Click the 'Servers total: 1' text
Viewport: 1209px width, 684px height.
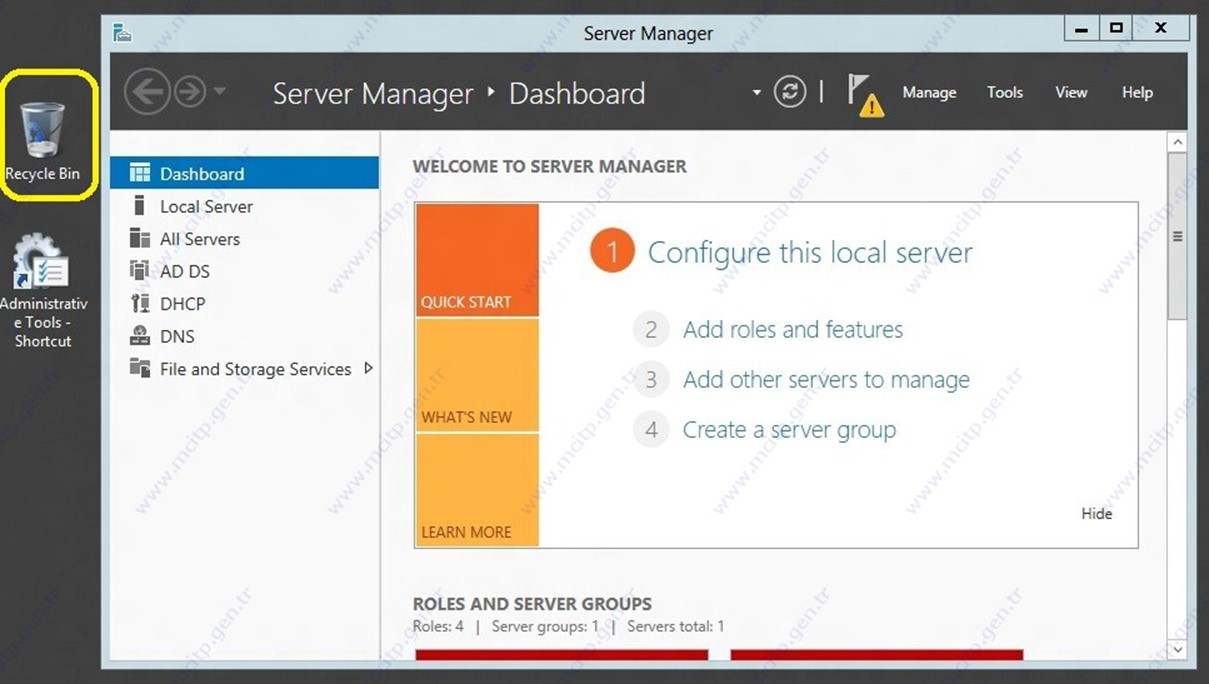click(676, 626)
